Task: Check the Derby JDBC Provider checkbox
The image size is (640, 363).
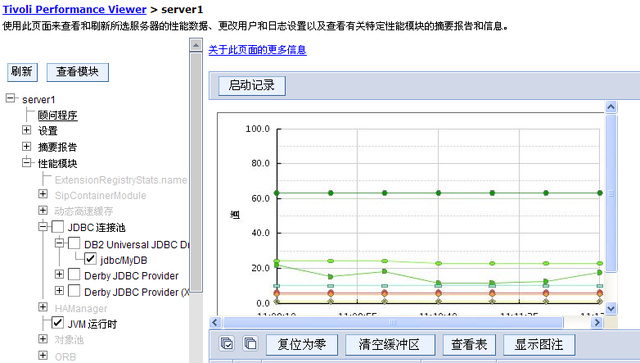Action: coord(74,274)
